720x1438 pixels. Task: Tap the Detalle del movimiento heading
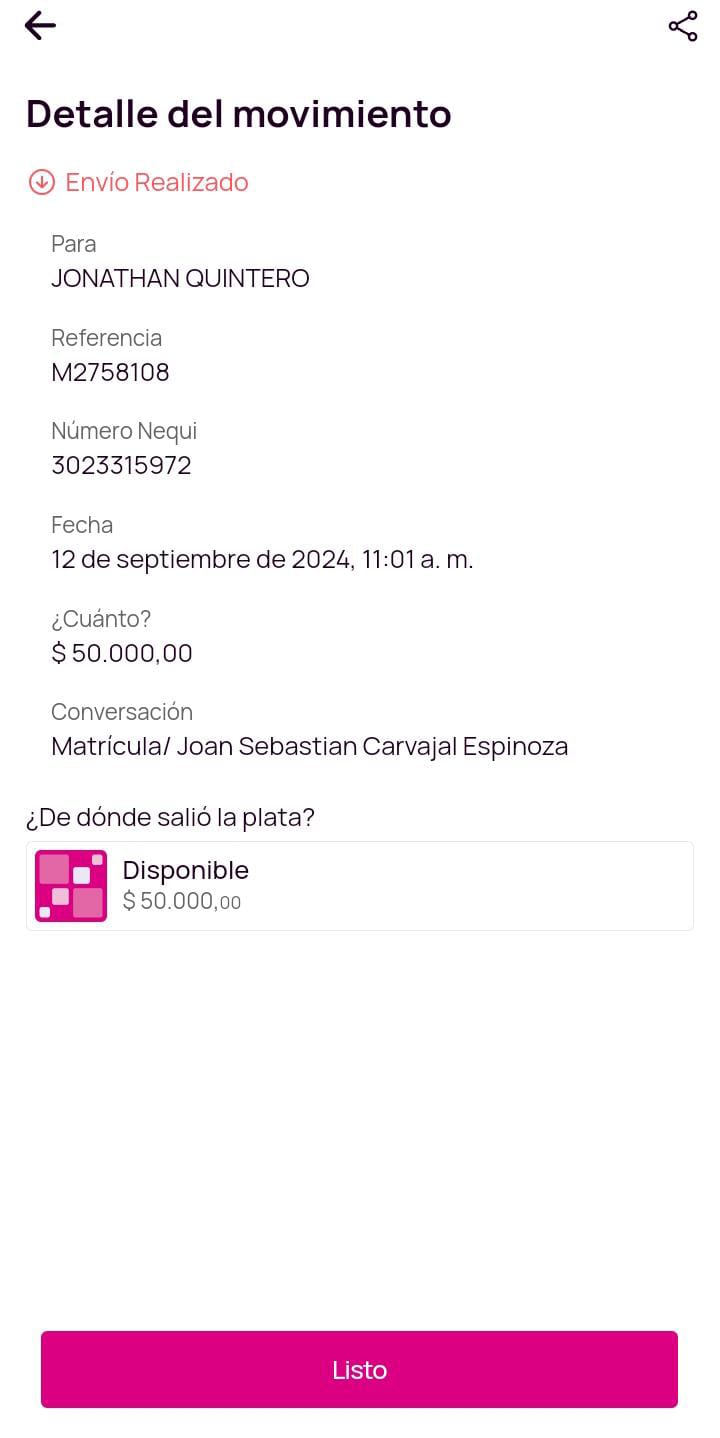(238, 114)
